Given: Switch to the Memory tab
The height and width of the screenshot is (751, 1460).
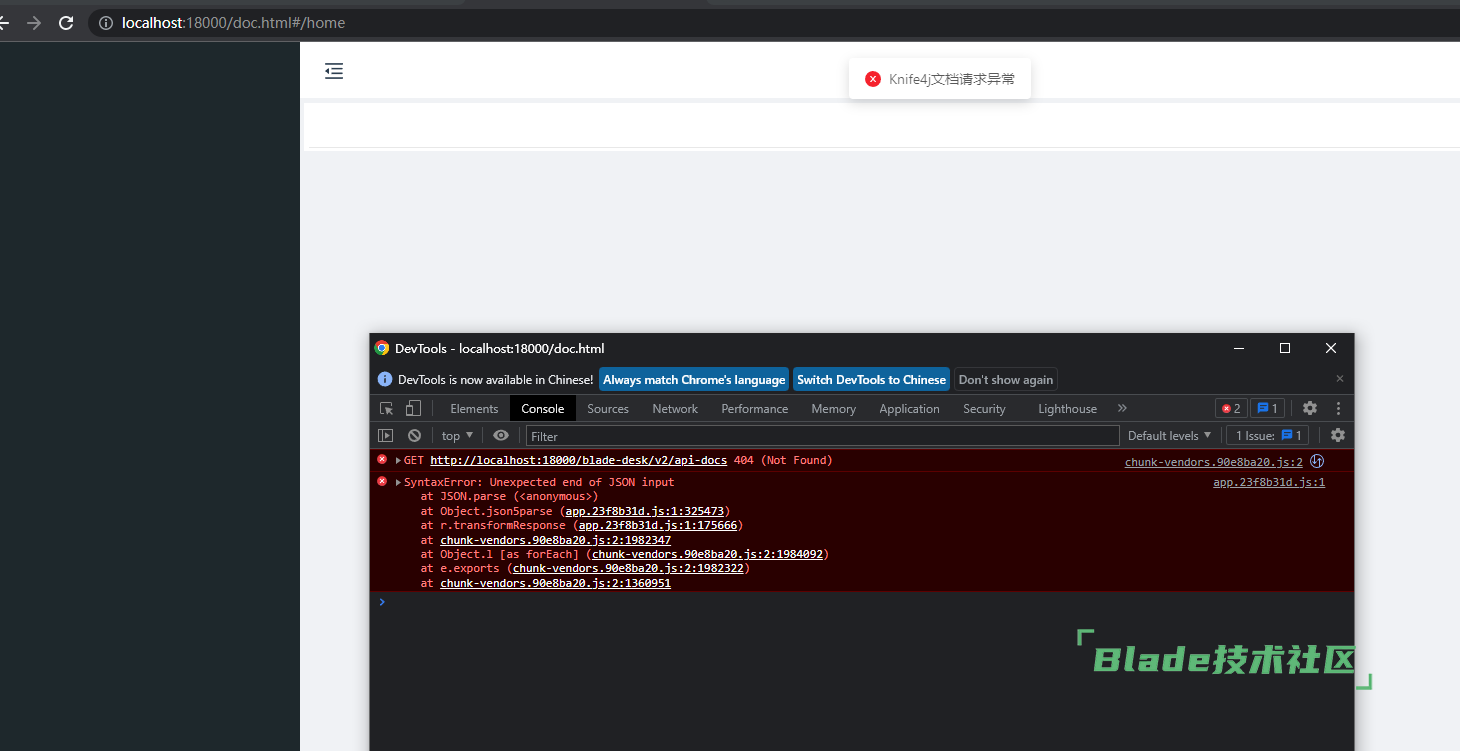Looking at the screenshot, I should (x=834, y=408).
